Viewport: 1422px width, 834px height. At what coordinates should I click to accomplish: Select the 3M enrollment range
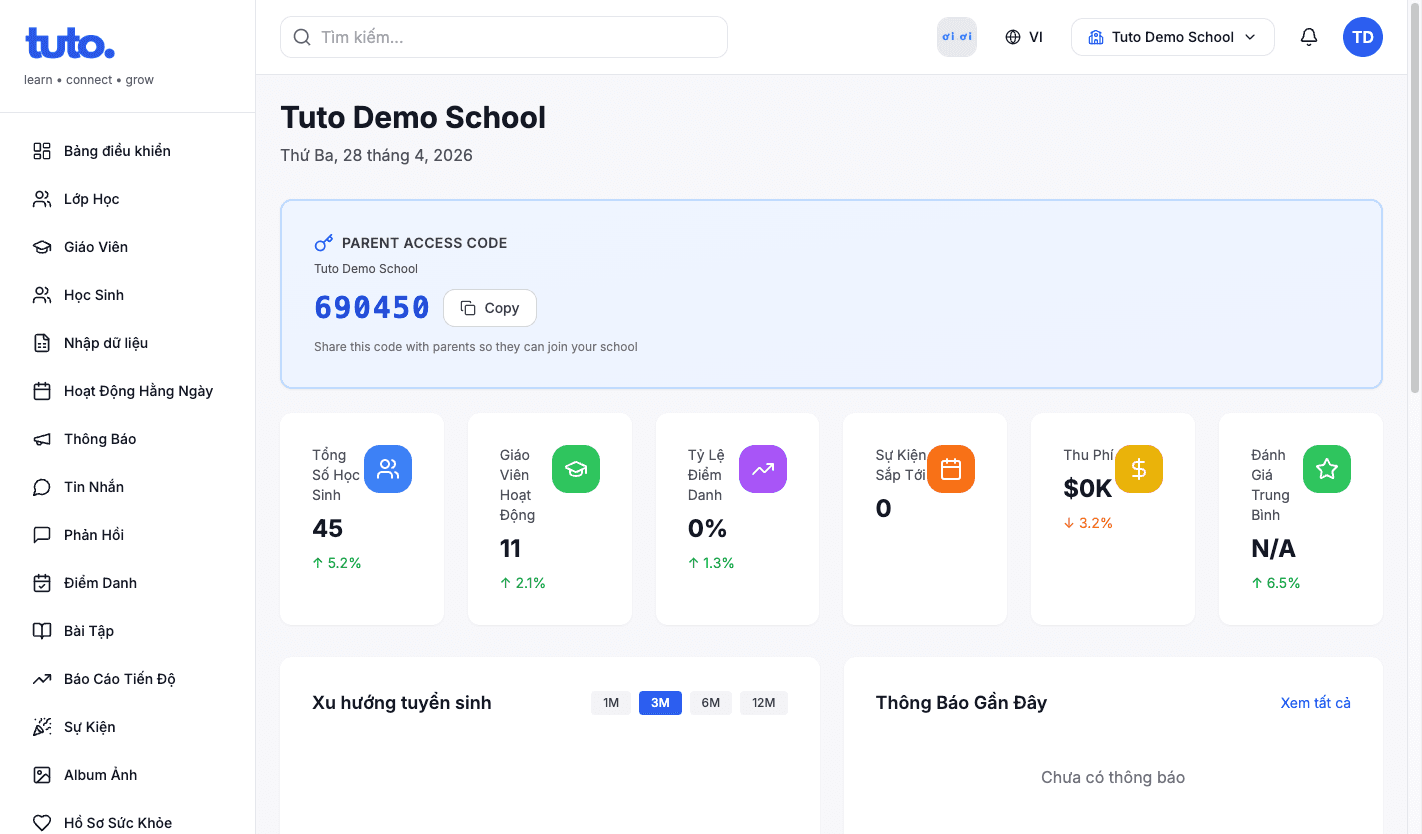point(660,703)
